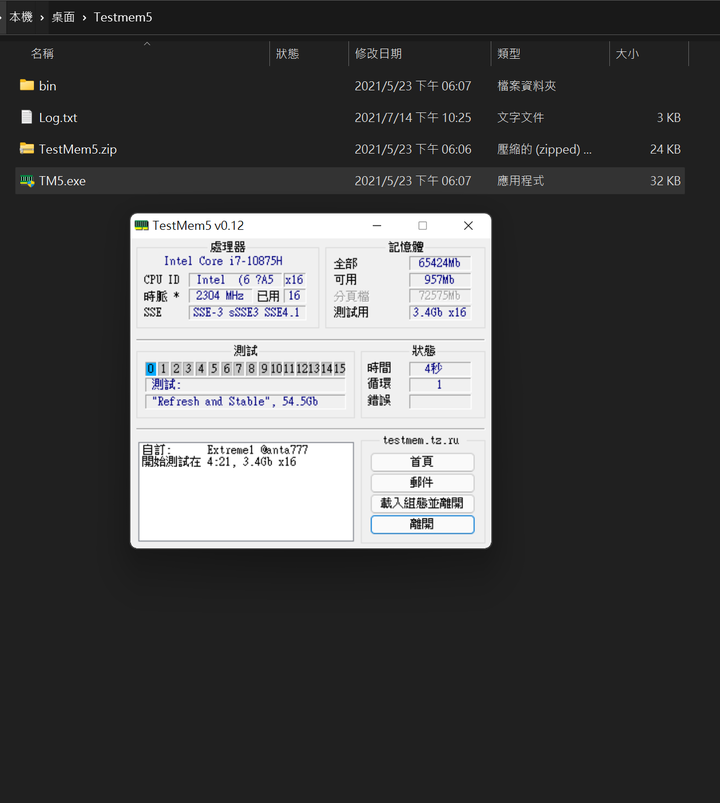Select test indicator 8
The image size is (720, 803).
[251, 368]
